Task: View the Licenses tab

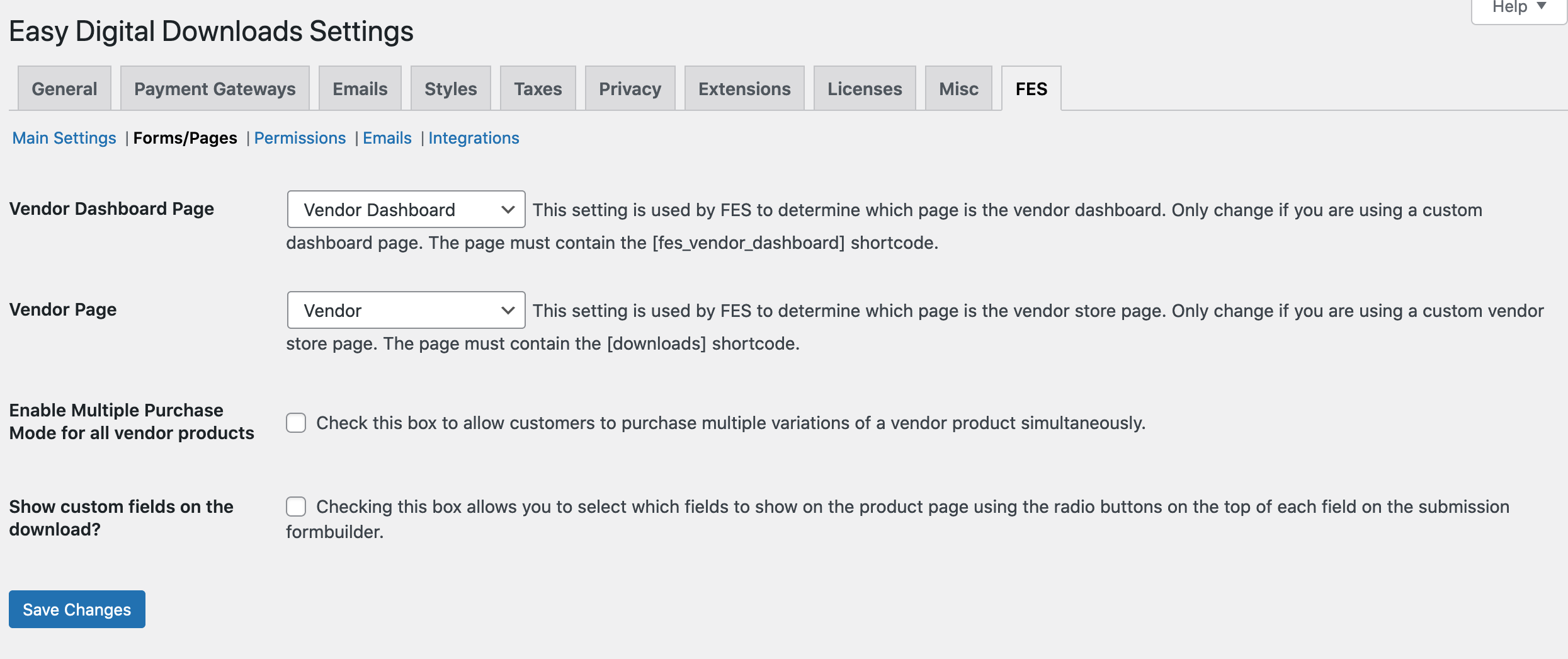Action: click(x=865, y=89)
